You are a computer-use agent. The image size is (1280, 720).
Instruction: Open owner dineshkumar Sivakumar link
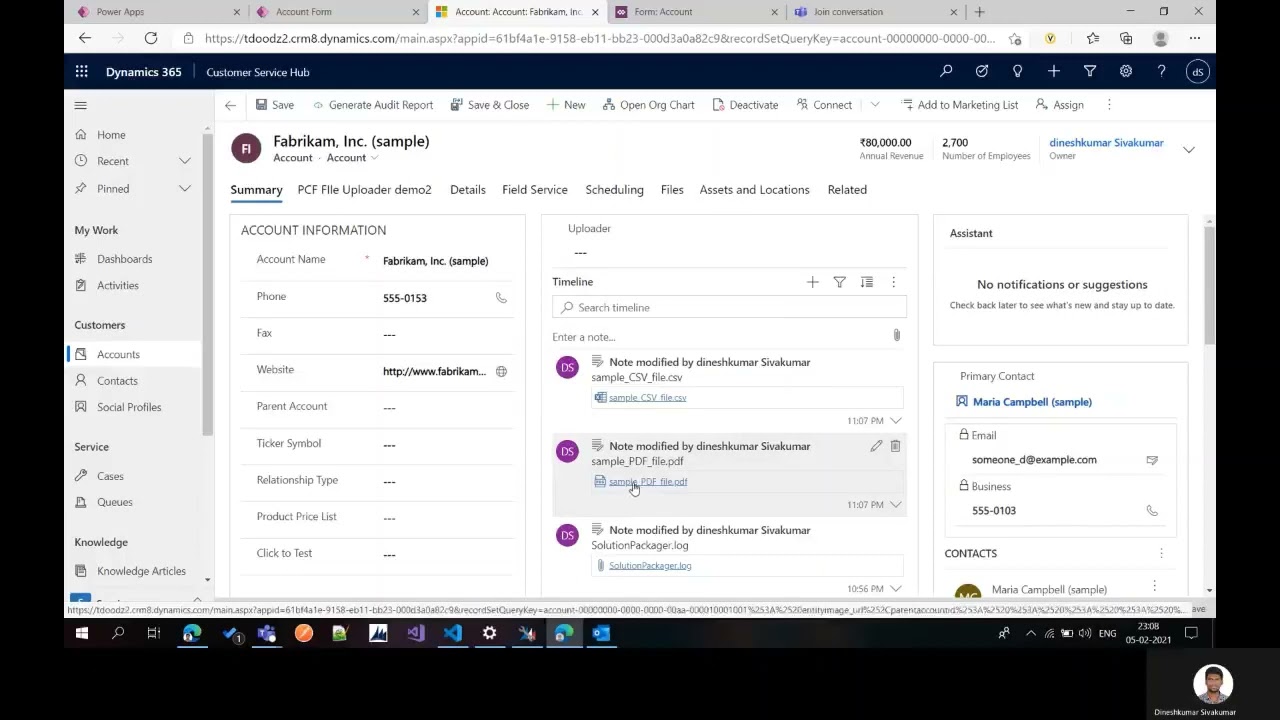pyautogui.click(x=1106, y=143)
